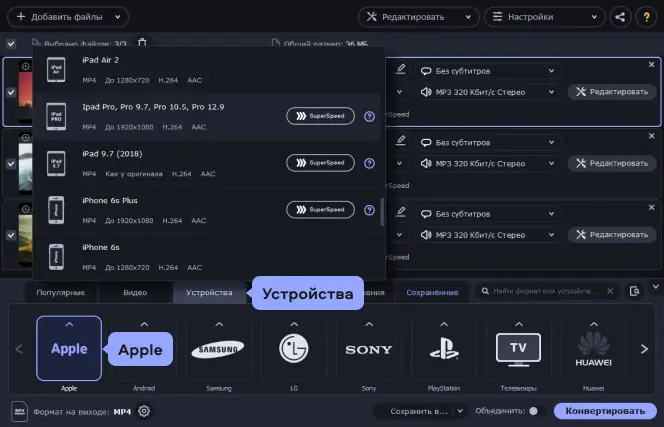Clear the format search field with X
This screenshot has width=664, height=427.
[x=610, y=291]
